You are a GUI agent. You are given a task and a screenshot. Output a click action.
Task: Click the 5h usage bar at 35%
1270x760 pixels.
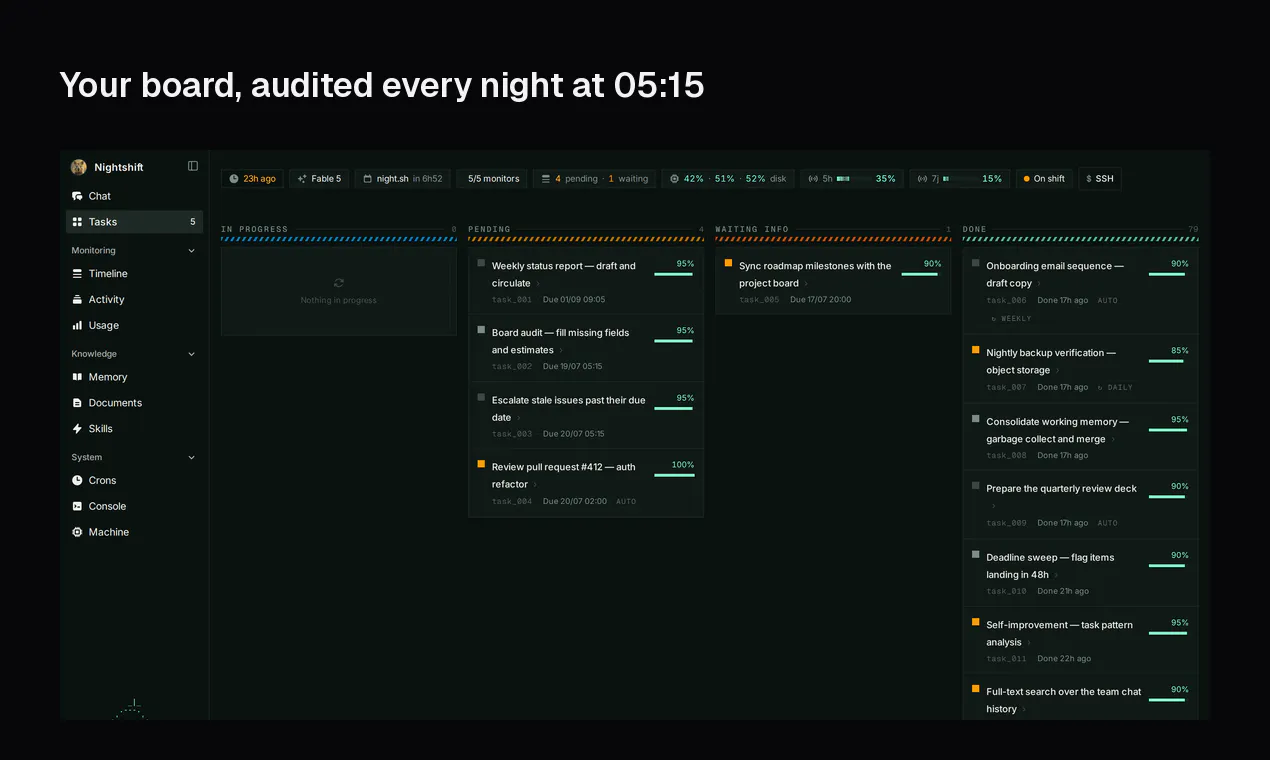coord(852,179)
